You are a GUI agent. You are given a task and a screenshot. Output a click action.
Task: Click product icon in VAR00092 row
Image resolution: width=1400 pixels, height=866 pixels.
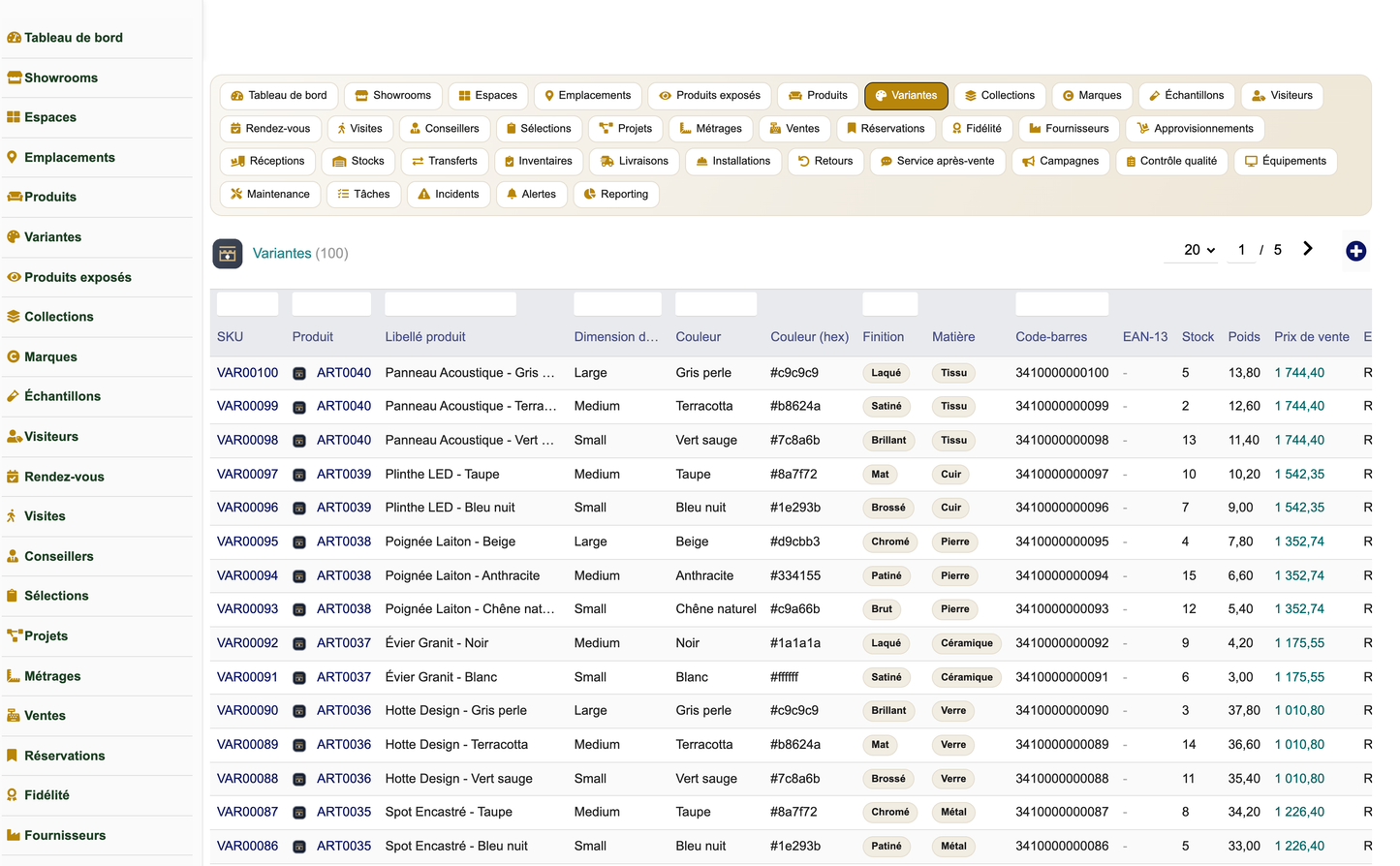click(299, 643)
